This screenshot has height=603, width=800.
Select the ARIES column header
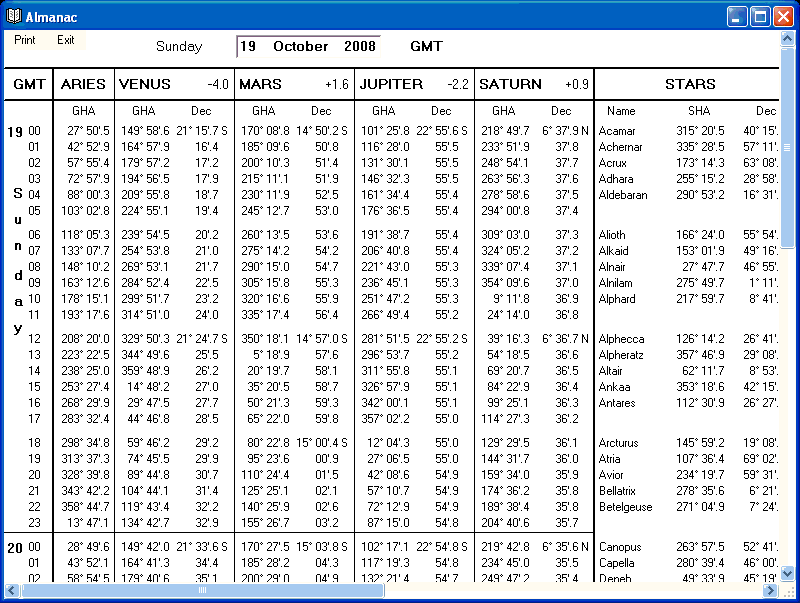(x=82, y=84)
